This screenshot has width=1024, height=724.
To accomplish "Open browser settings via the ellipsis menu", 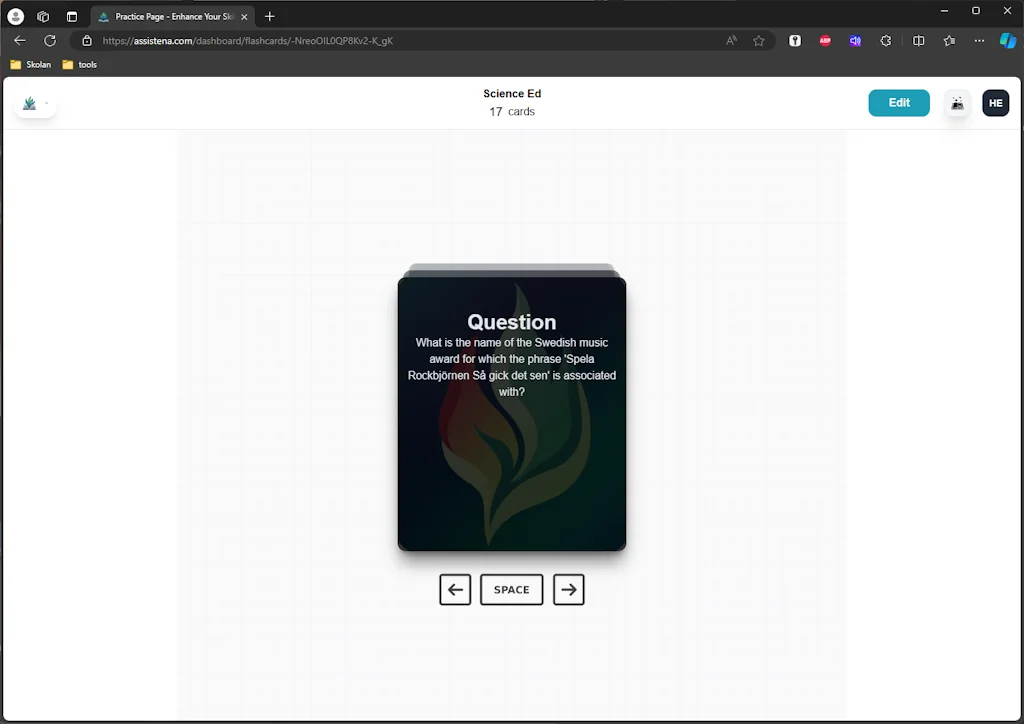I will pyautogui.click(x=978, y=41).
